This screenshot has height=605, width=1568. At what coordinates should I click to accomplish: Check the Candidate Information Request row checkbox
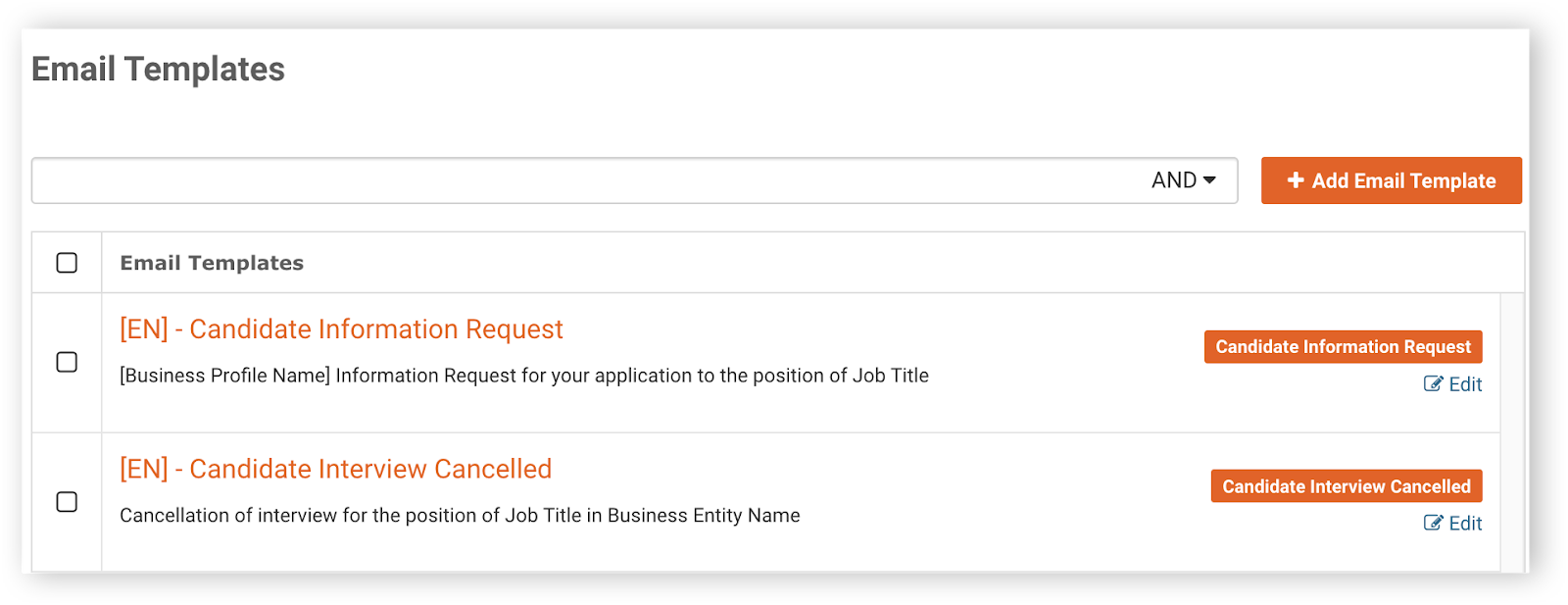tap(67, 362)
